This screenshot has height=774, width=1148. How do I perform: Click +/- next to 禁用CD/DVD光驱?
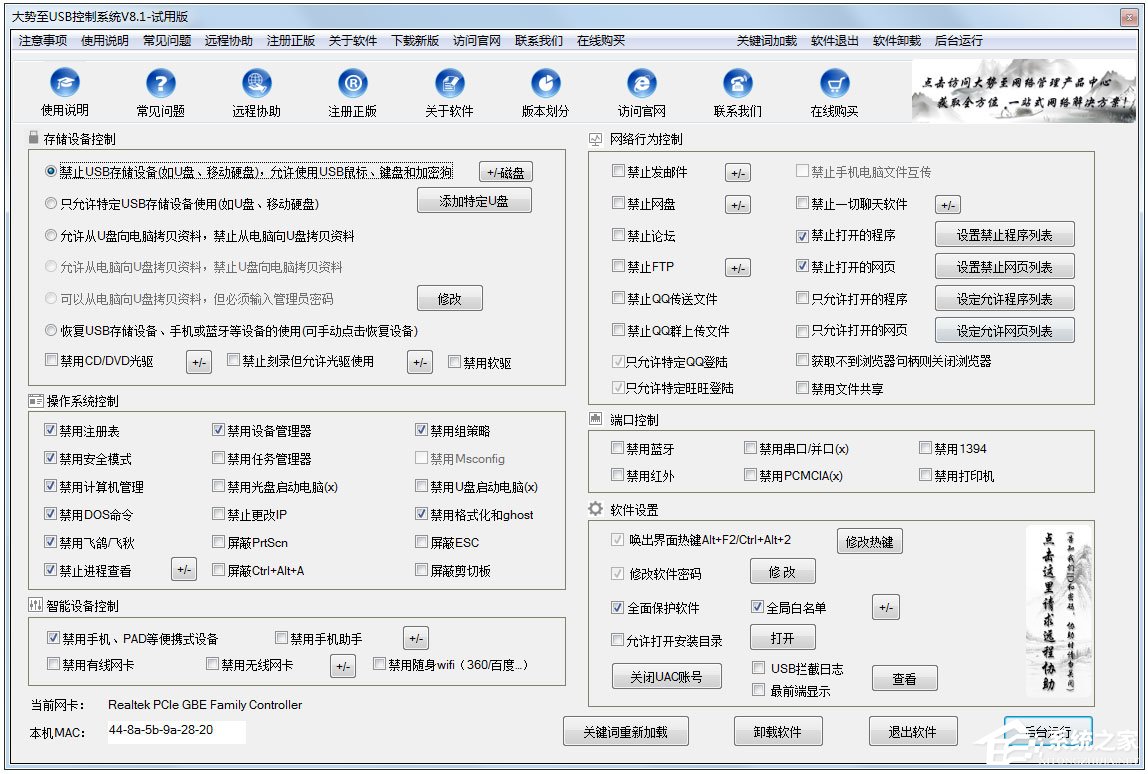pyautogui.click(x=198, y=361)
